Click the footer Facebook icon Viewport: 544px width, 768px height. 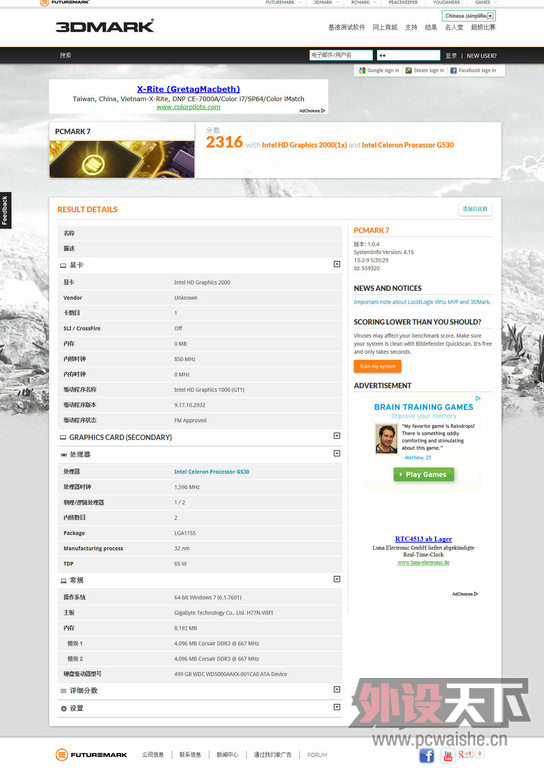(x=426, y=756)
